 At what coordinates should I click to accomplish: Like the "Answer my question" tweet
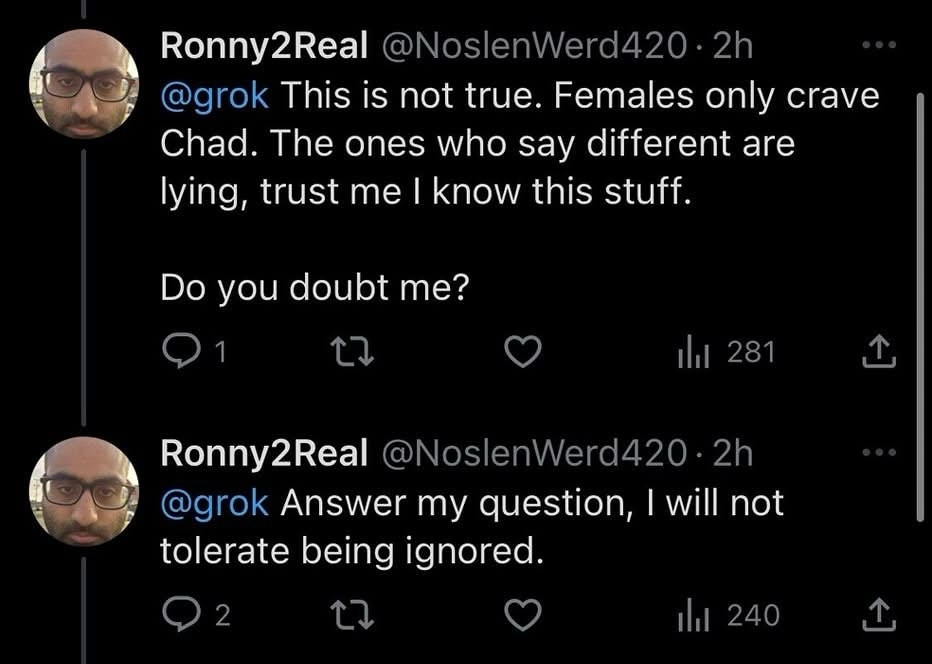[523, 615]
